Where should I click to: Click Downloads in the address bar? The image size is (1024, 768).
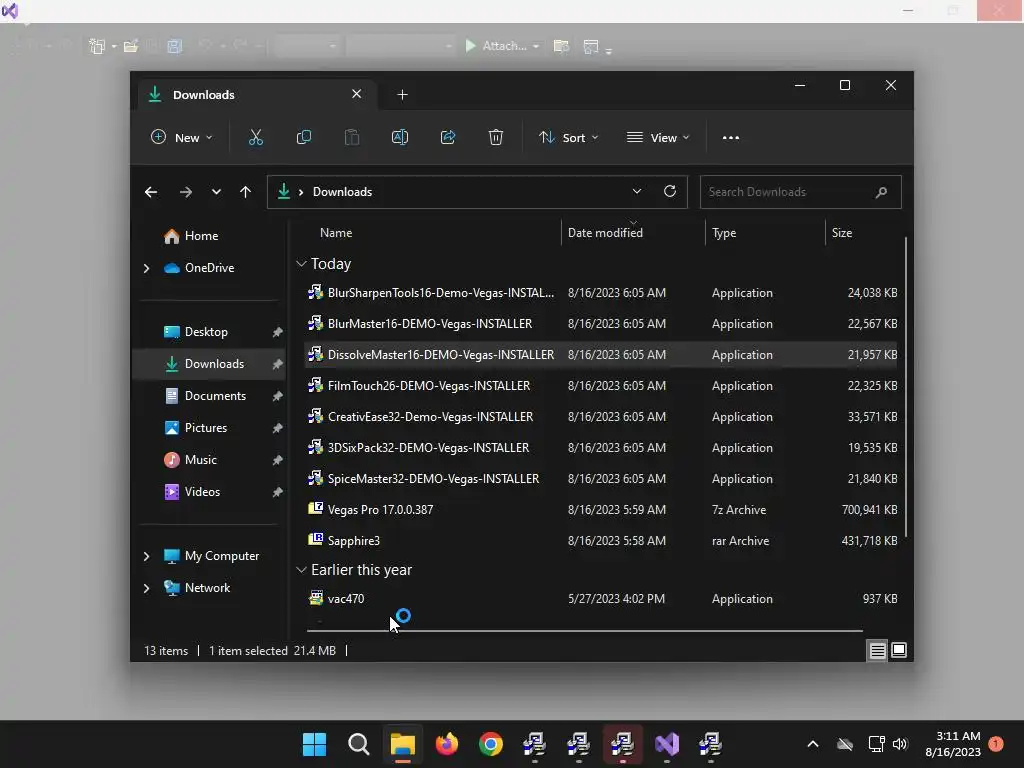click(x=342, y=192)
